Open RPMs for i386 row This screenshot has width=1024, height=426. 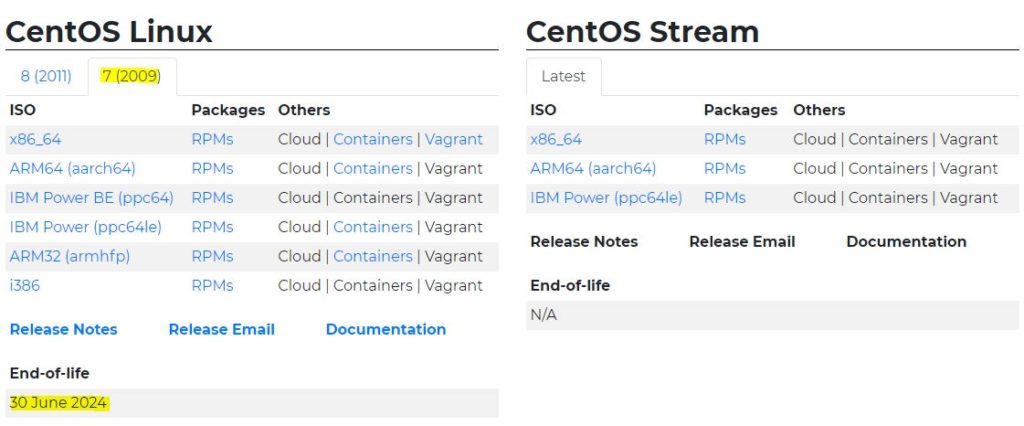[x=212, y=285]
